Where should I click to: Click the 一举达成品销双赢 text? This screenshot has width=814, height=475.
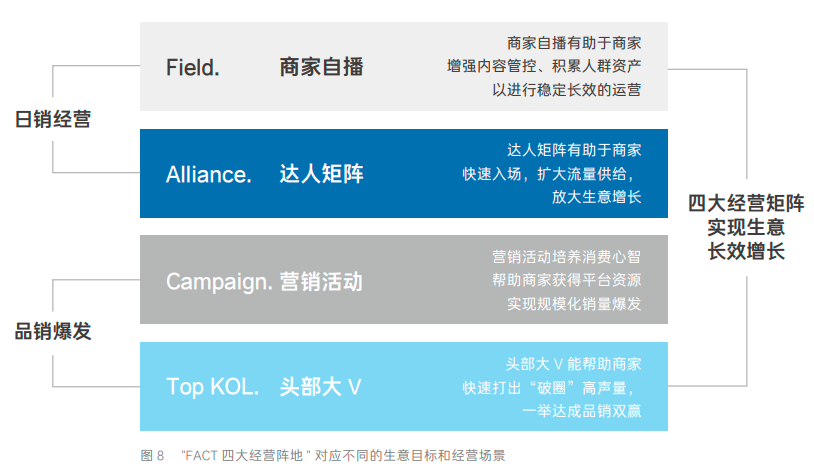pyautogui.click(x=581, y=411)
